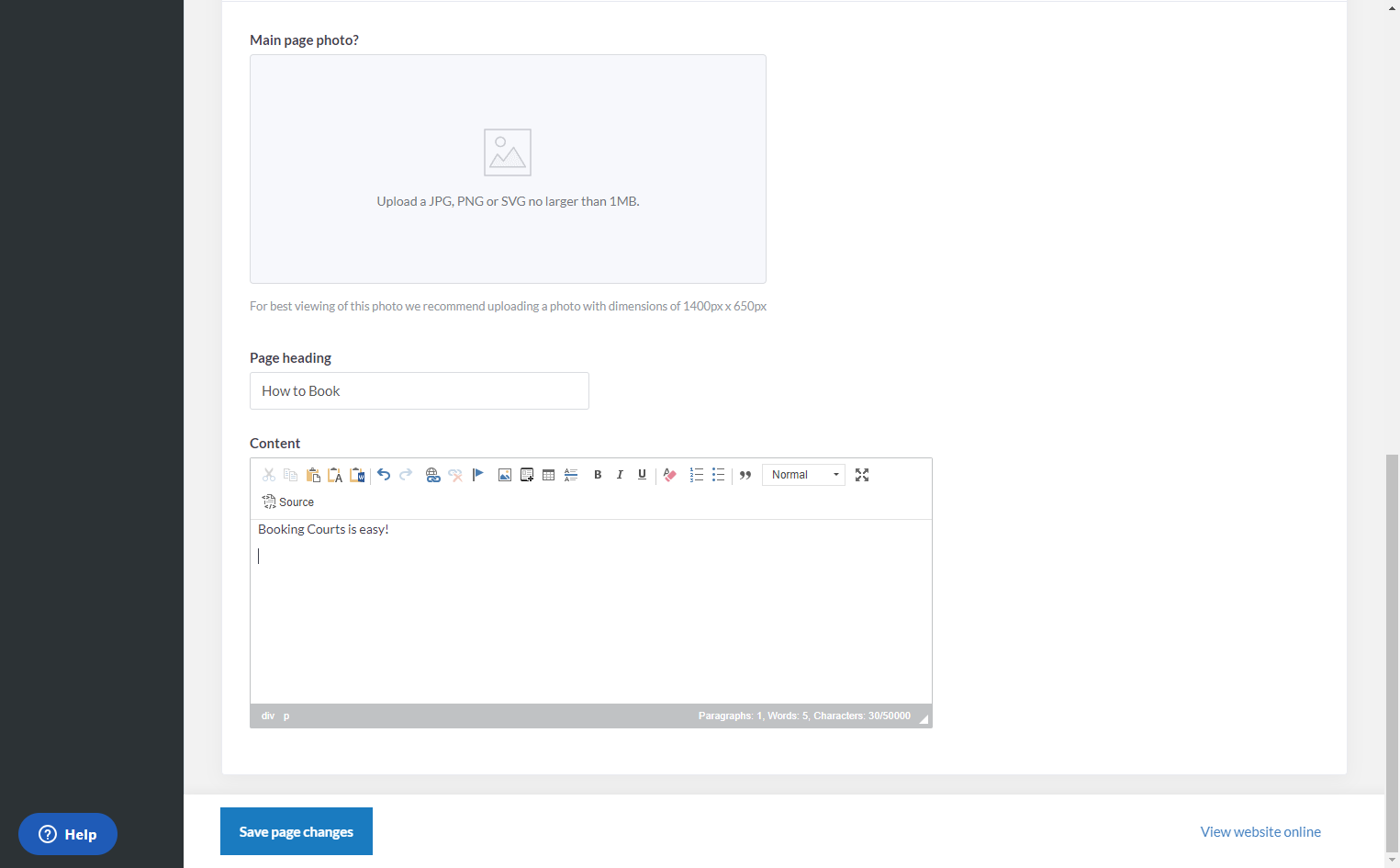Apply block quote formatting

click(745, 475)
